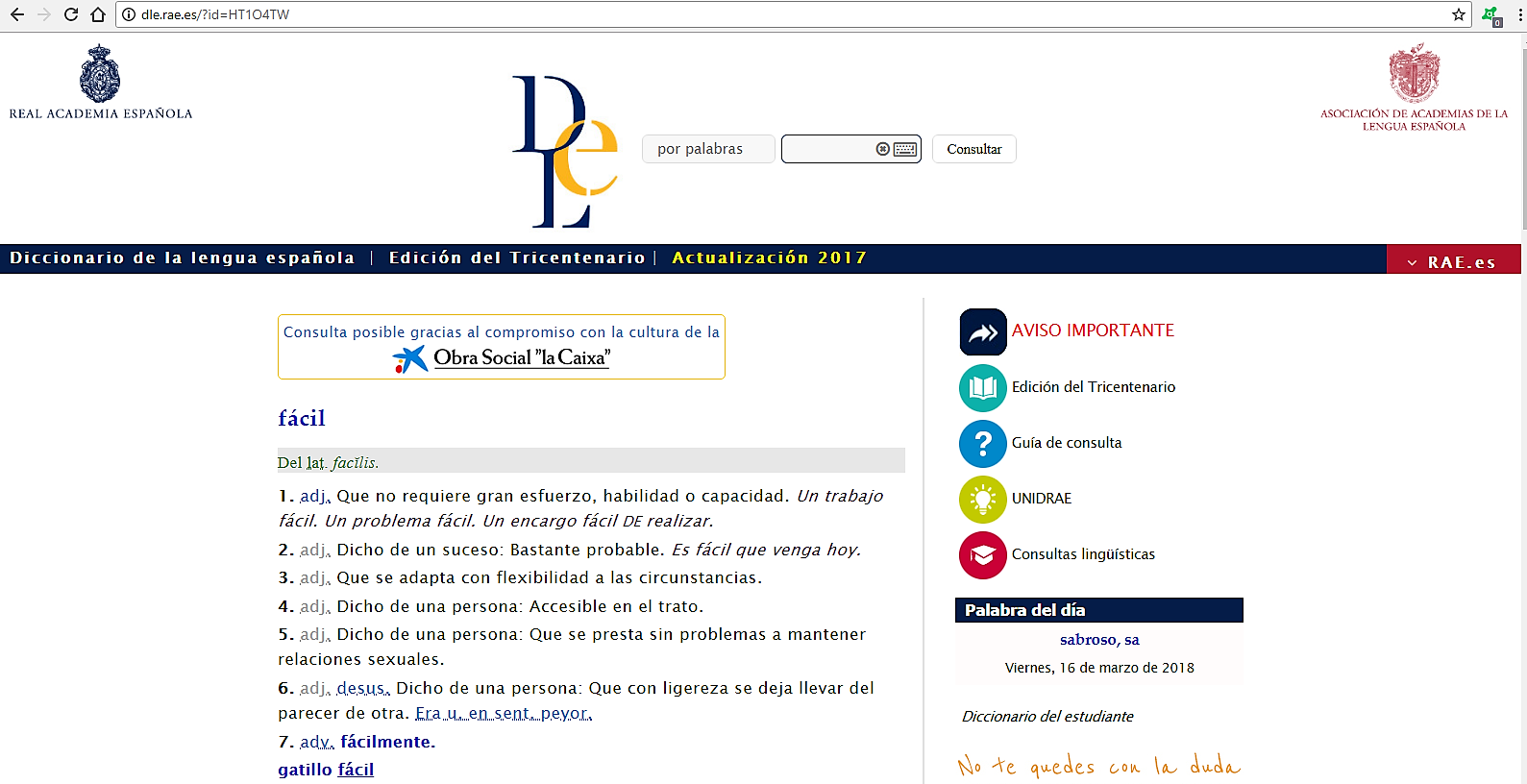This screenshot has width=1527, height=784.
Task: Open the virtual keyboard icon in search box
Action: pos(905,149)
